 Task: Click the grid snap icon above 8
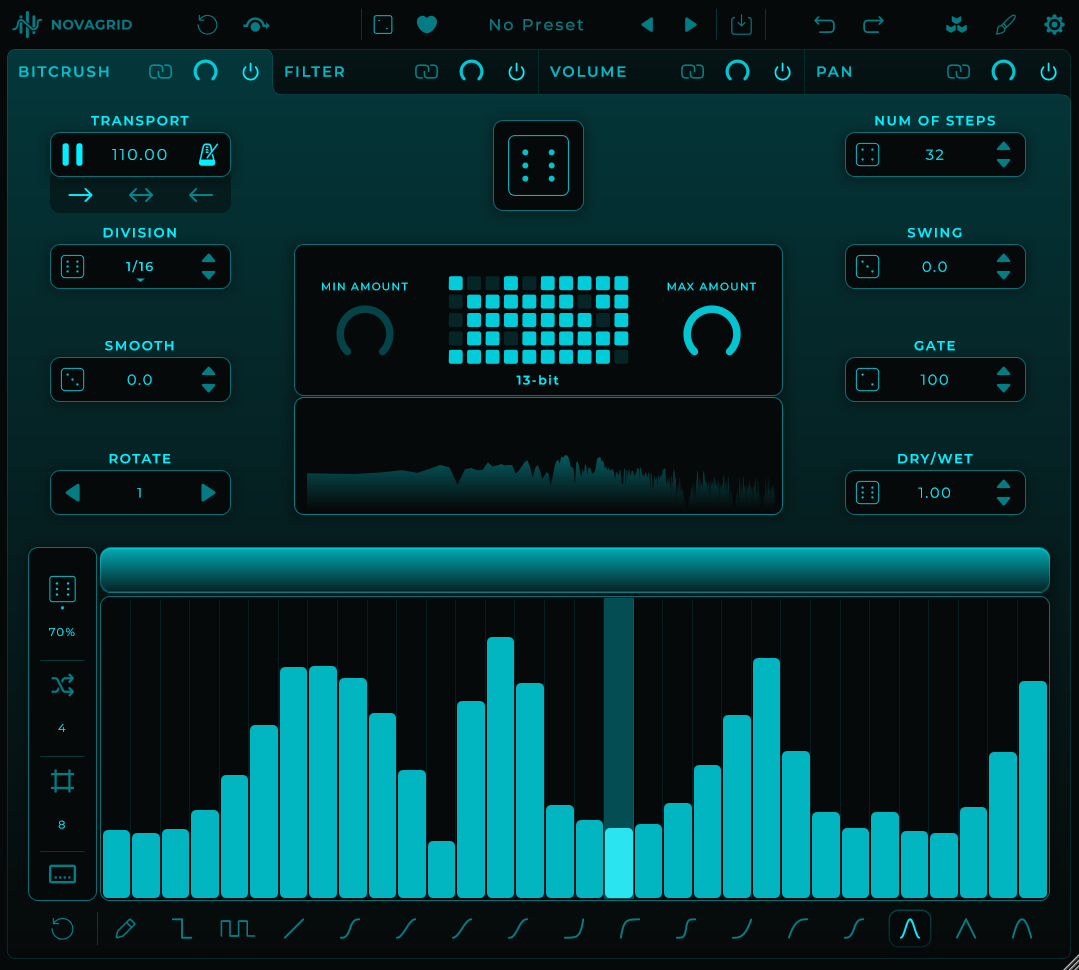click(62, 781)
